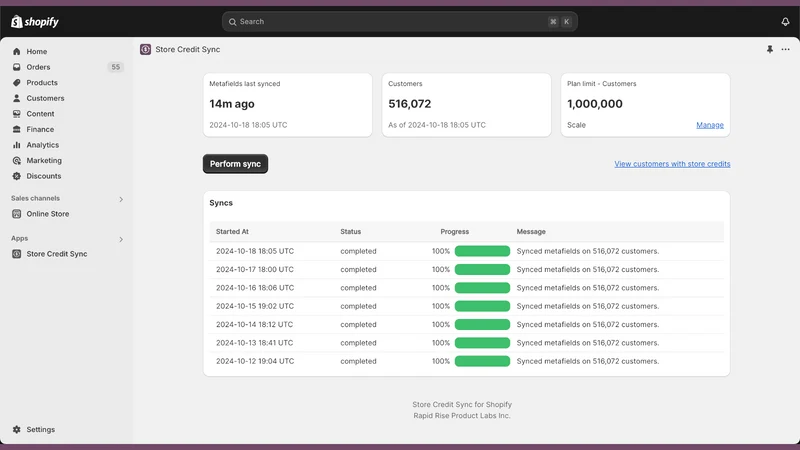Open View customers with store credits link
The width and height of the screenshot is (800, 450).
click(672, 164)
